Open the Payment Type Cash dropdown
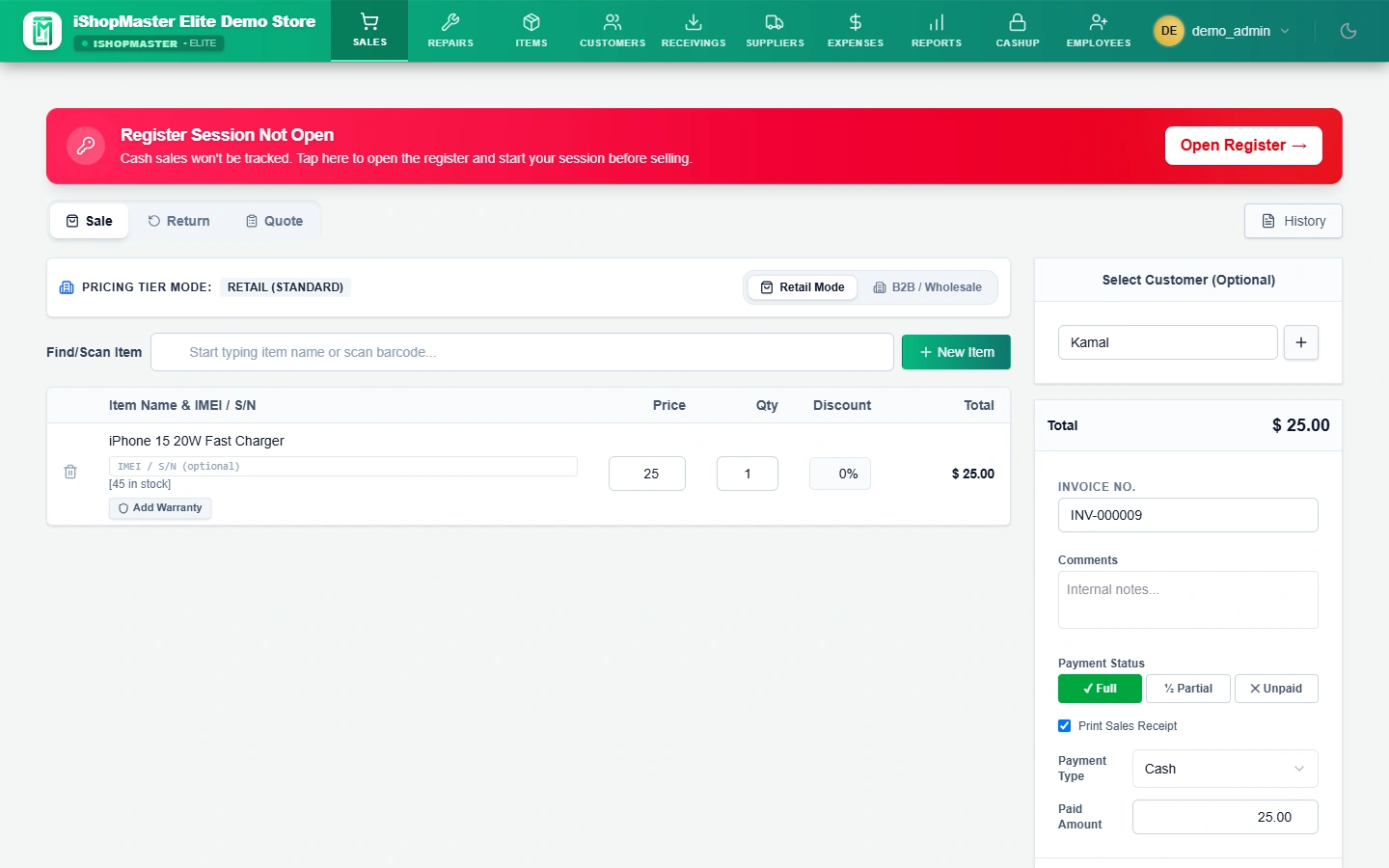 coord(1225,769)
